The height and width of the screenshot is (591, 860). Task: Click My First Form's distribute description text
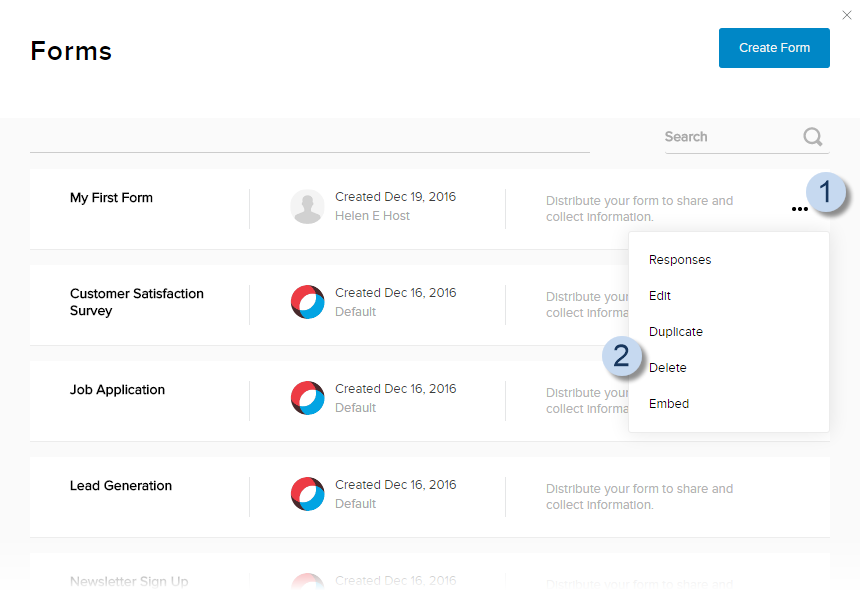pos(639,209)
